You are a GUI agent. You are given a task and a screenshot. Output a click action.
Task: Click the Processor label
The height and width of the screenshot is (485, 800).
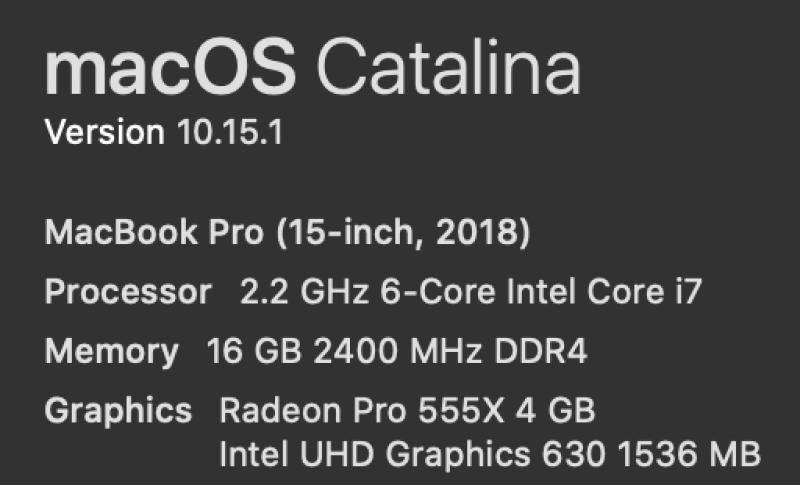(128, 292)
